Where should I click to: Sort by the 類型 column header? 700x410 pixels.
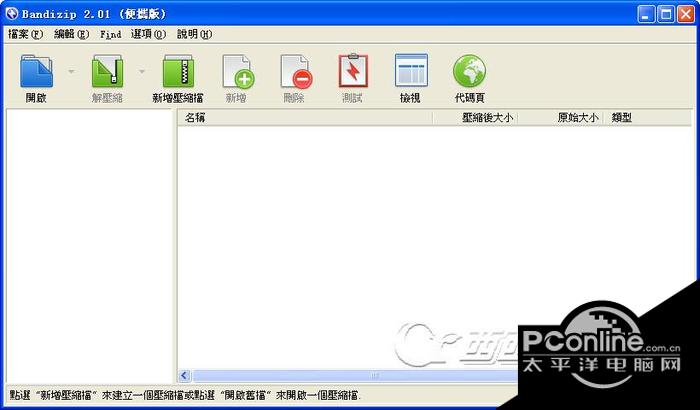(647, 118)
